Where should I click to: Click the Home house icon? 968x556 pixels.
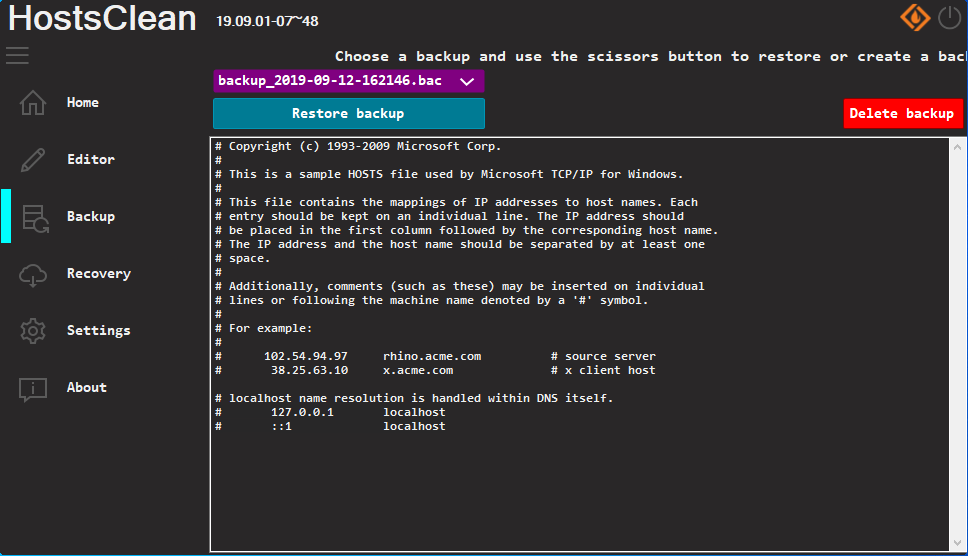(33, 102)
